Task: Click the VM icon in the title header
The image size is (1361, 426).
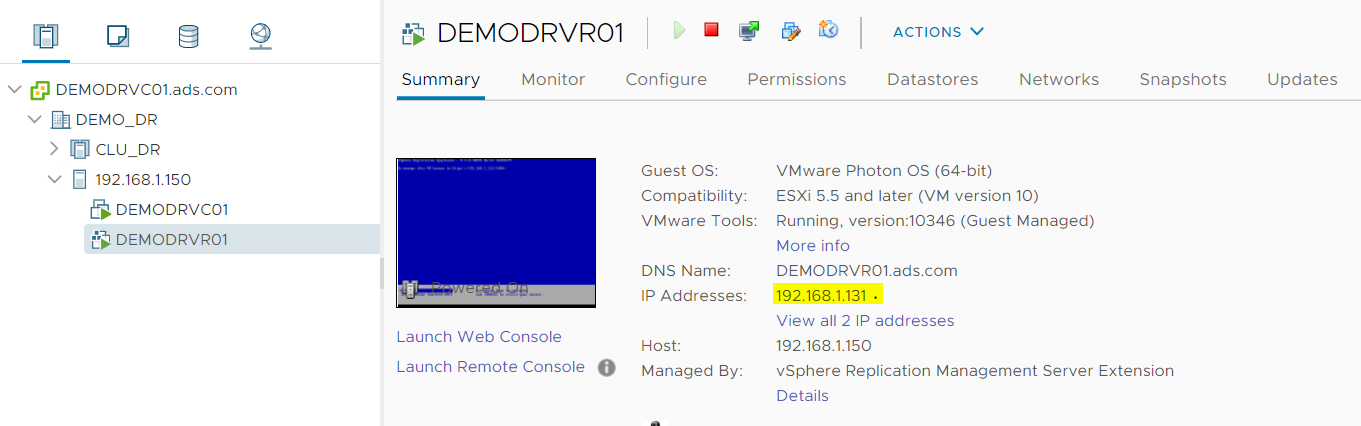Action: point(413,33)
